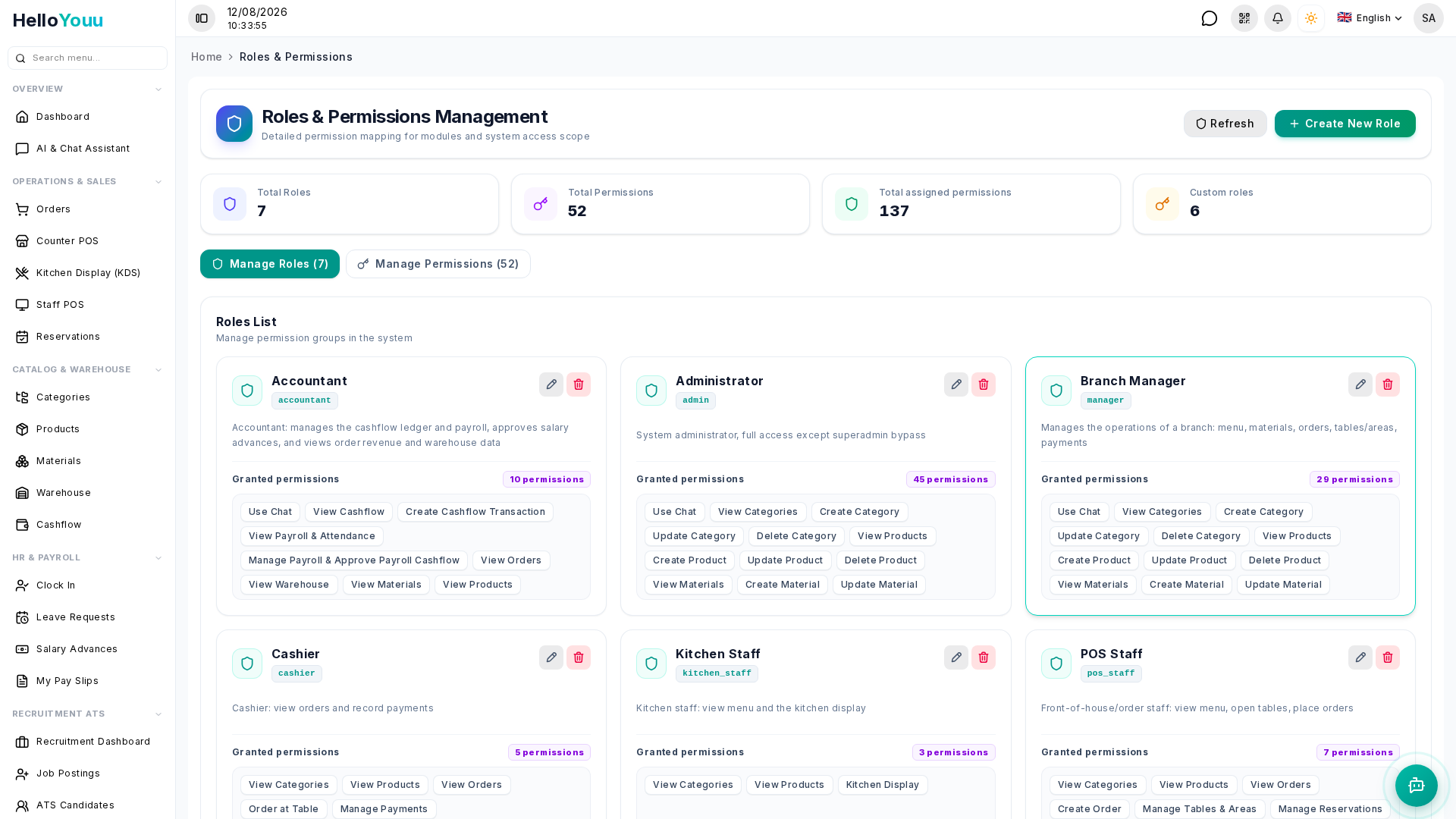The width and height of the screenshot is (1456, 819).
Task: Click Create New Role button
Action: point(1345,124)
